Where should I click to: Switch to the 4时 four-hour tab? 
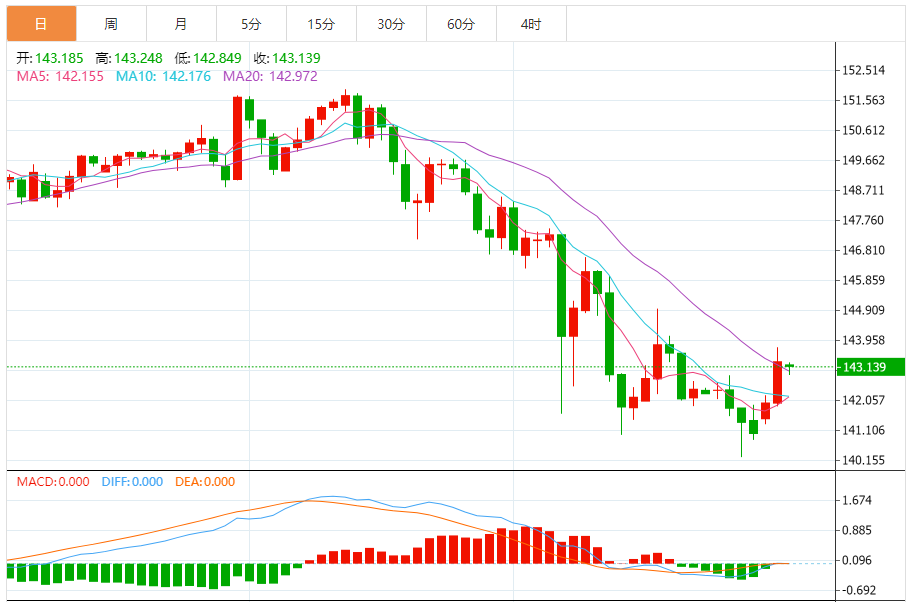point(531,24)
